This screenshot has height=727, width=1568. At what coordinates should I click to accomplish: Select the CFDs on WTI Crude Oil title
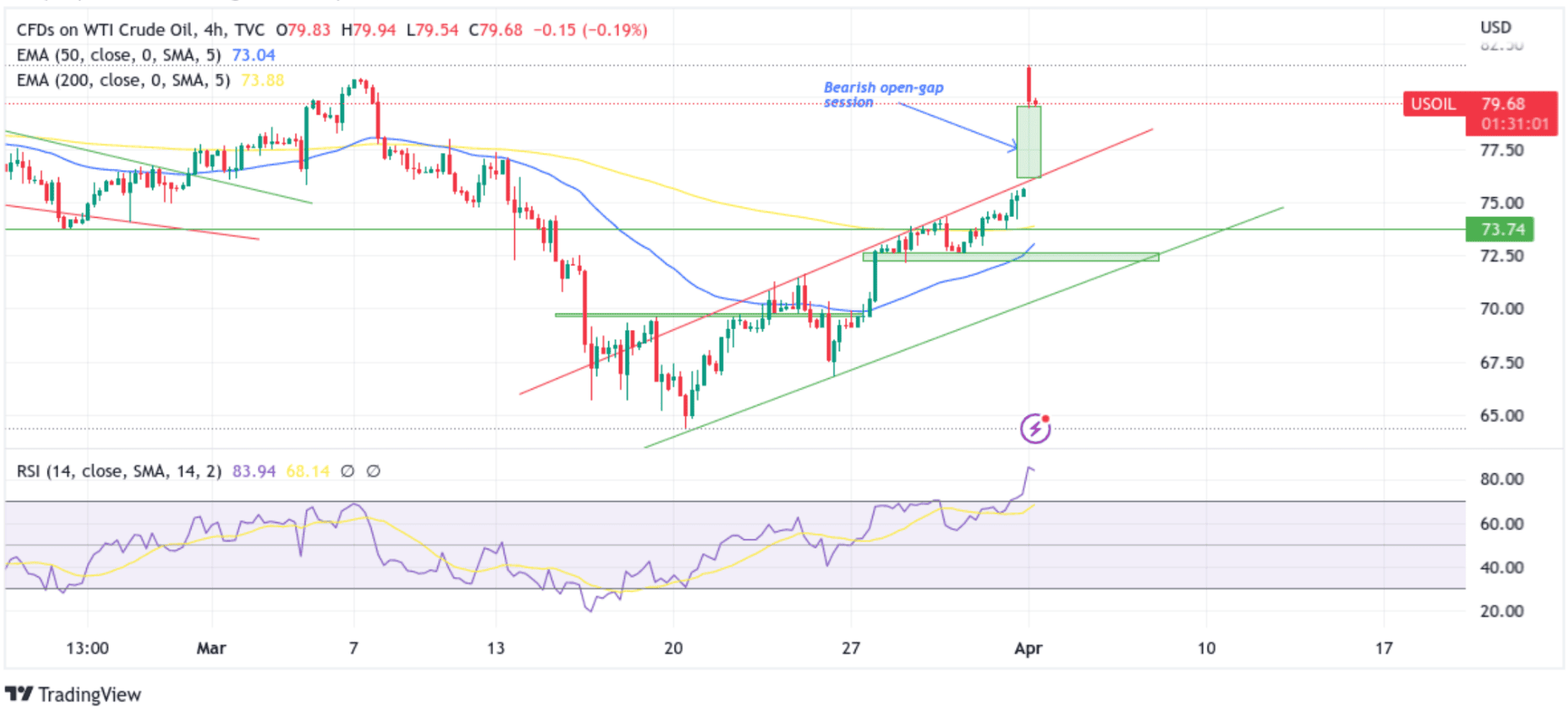coord(141,30)
